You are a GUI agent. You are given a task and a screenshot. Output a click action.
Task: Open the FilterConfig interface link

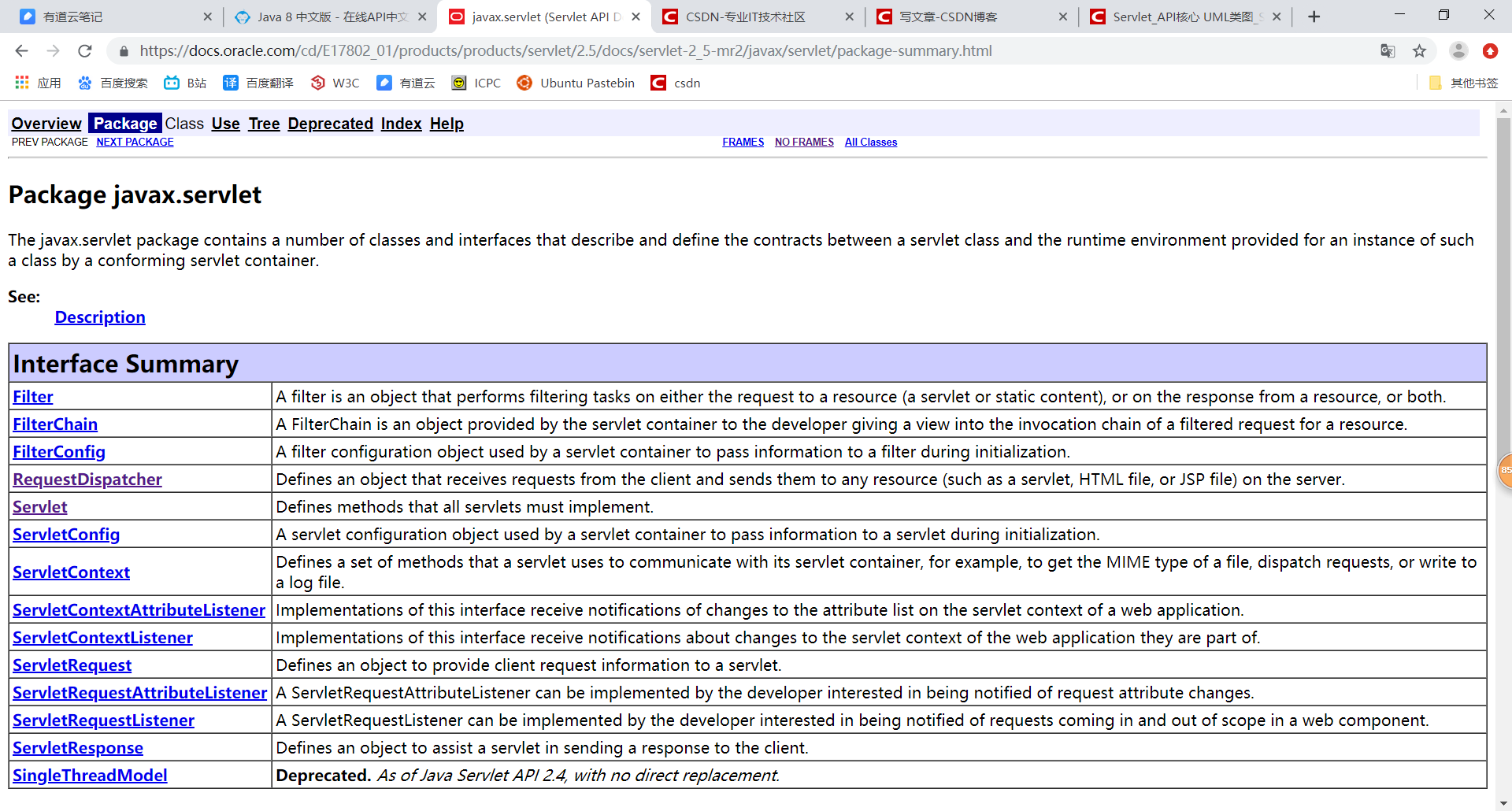pos(58,452)
